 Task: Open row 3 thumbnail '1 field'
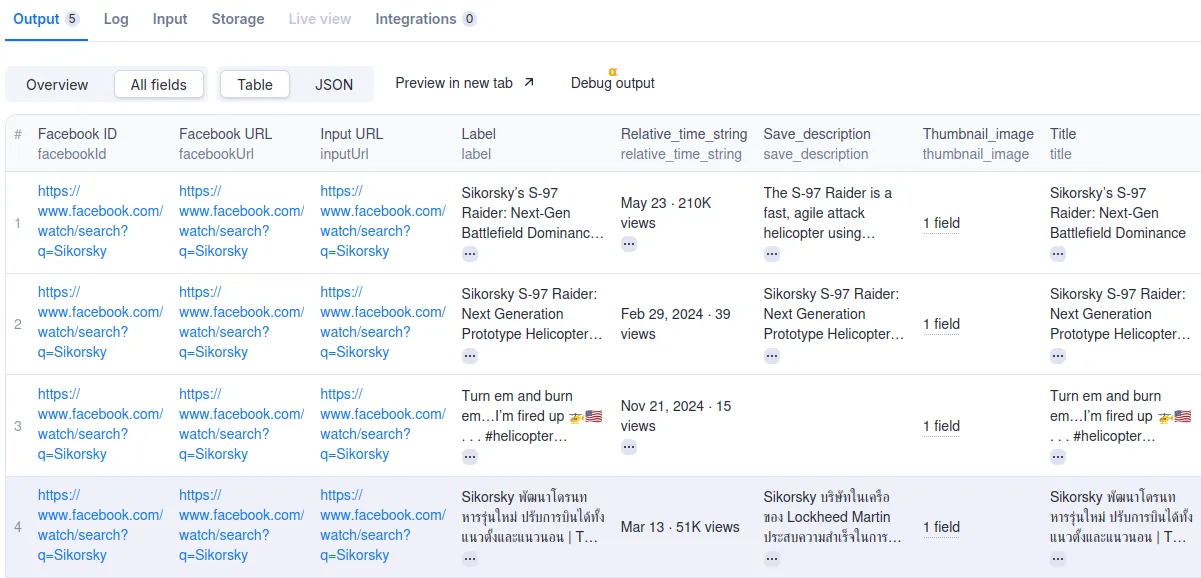941,426
